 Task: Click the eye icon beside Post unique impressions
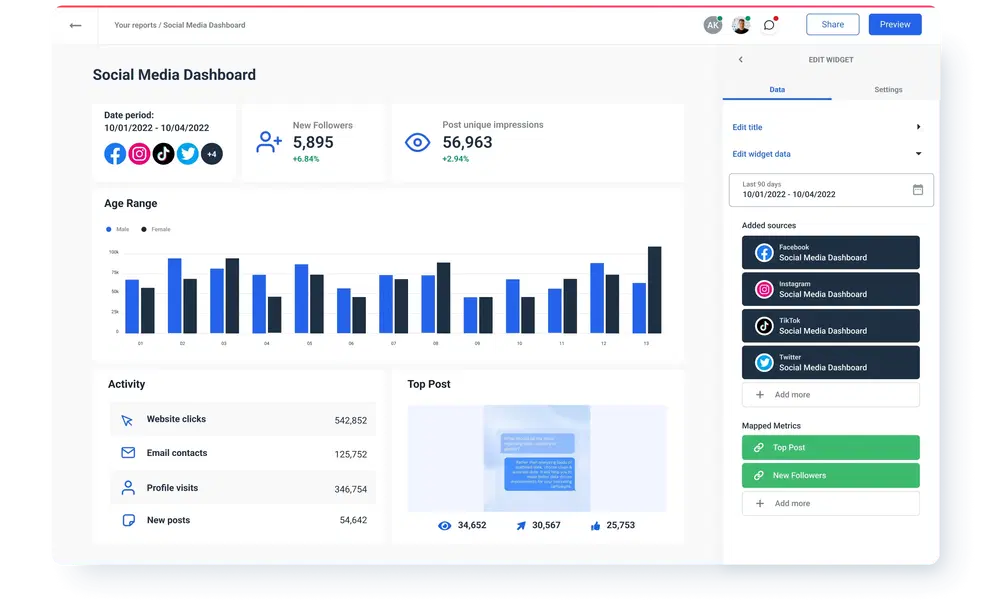click(417, 142)
